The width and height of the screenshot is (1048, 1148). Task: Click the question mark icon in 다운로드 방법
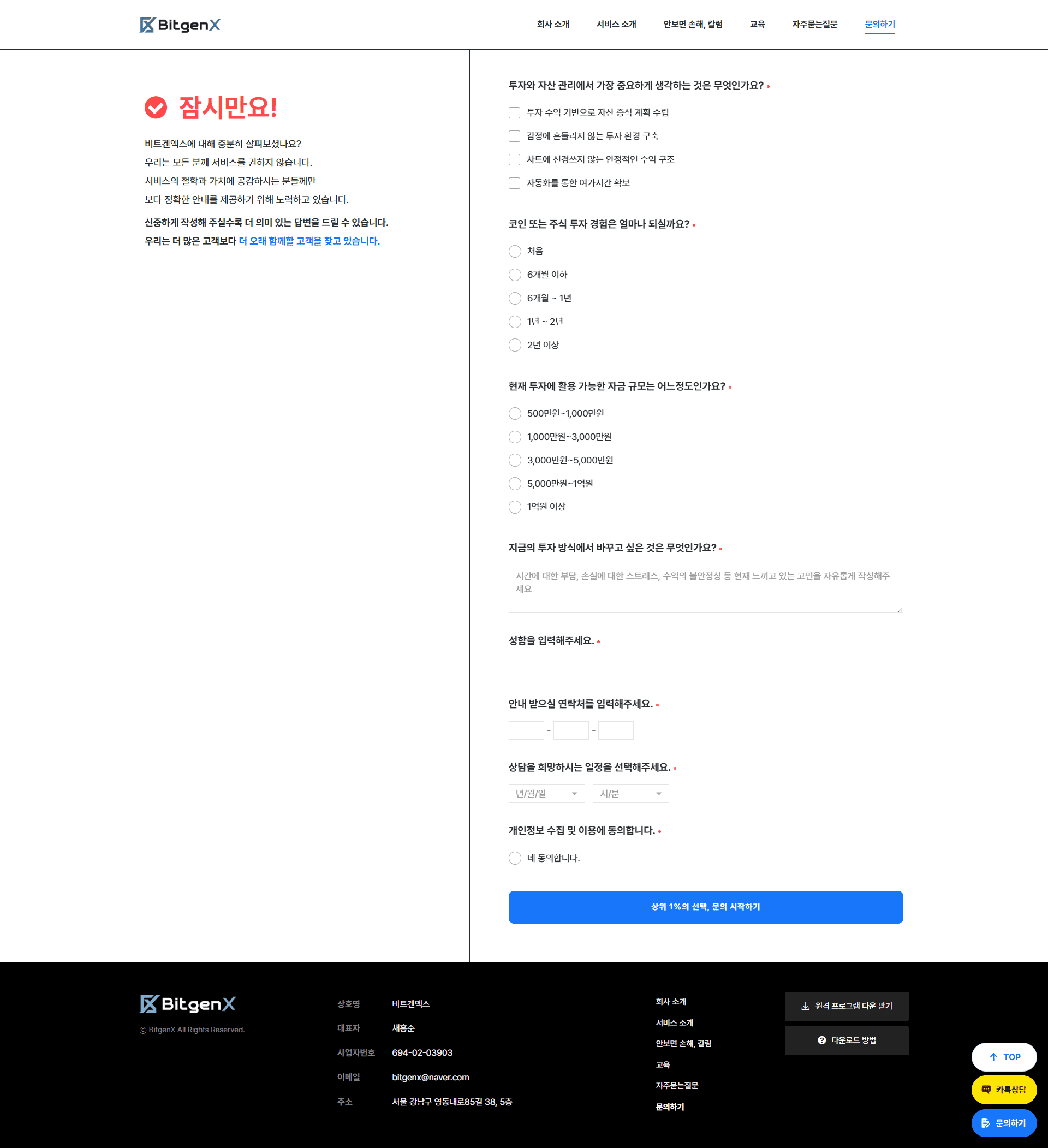pyautogui.click(x=821, y=1040)
